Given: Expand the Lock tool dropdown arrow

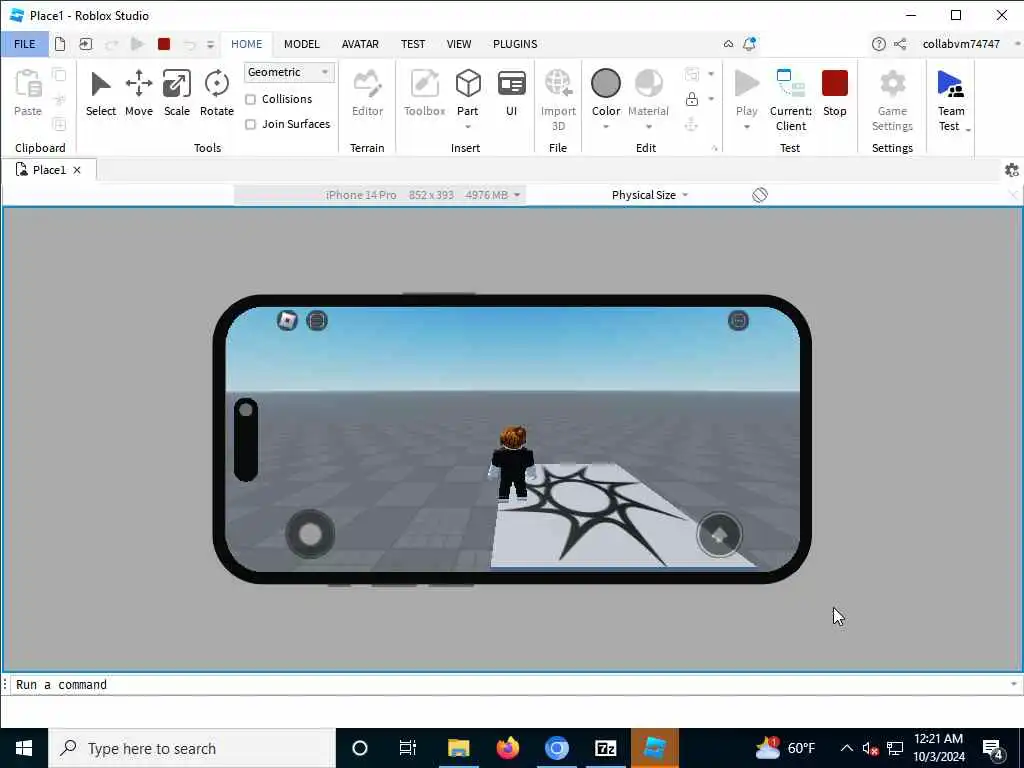Looking at the screenshot, I should click(x=711, y=99).
